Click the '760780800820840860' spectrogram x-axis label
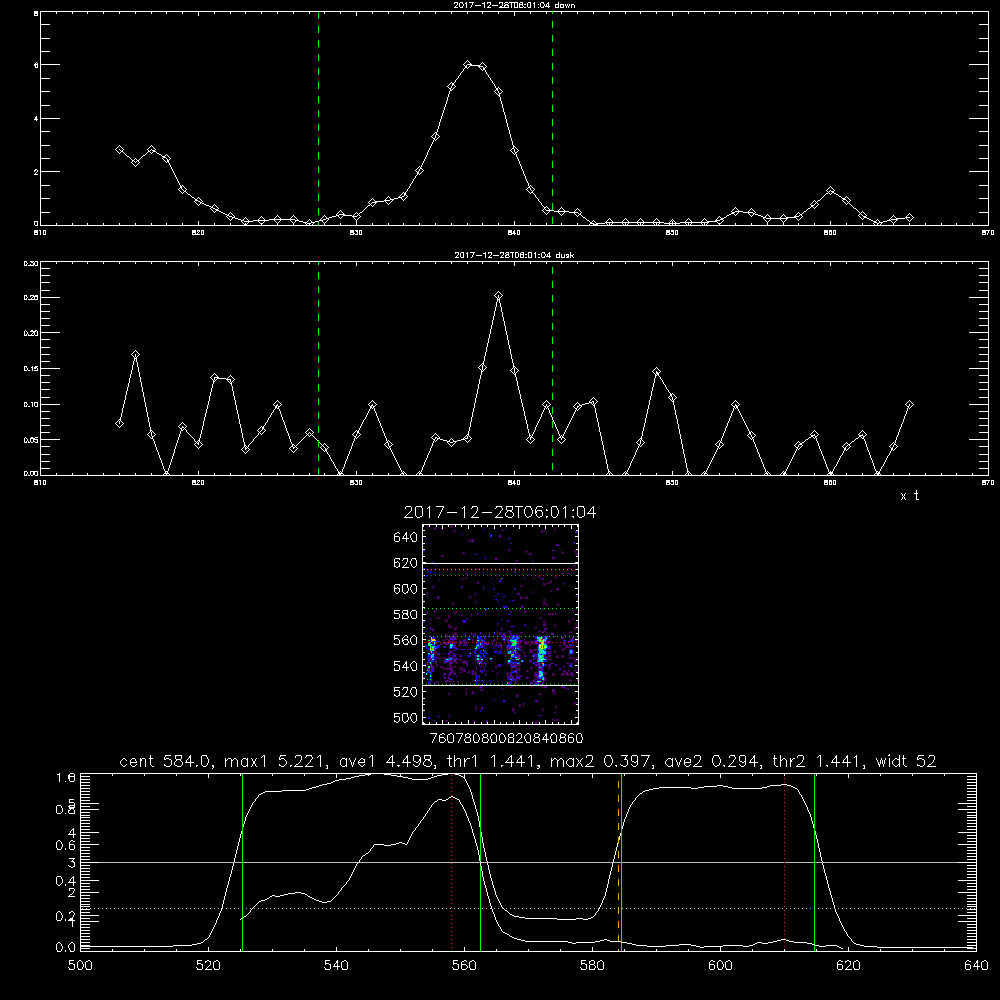 click(x=506, y=738)
